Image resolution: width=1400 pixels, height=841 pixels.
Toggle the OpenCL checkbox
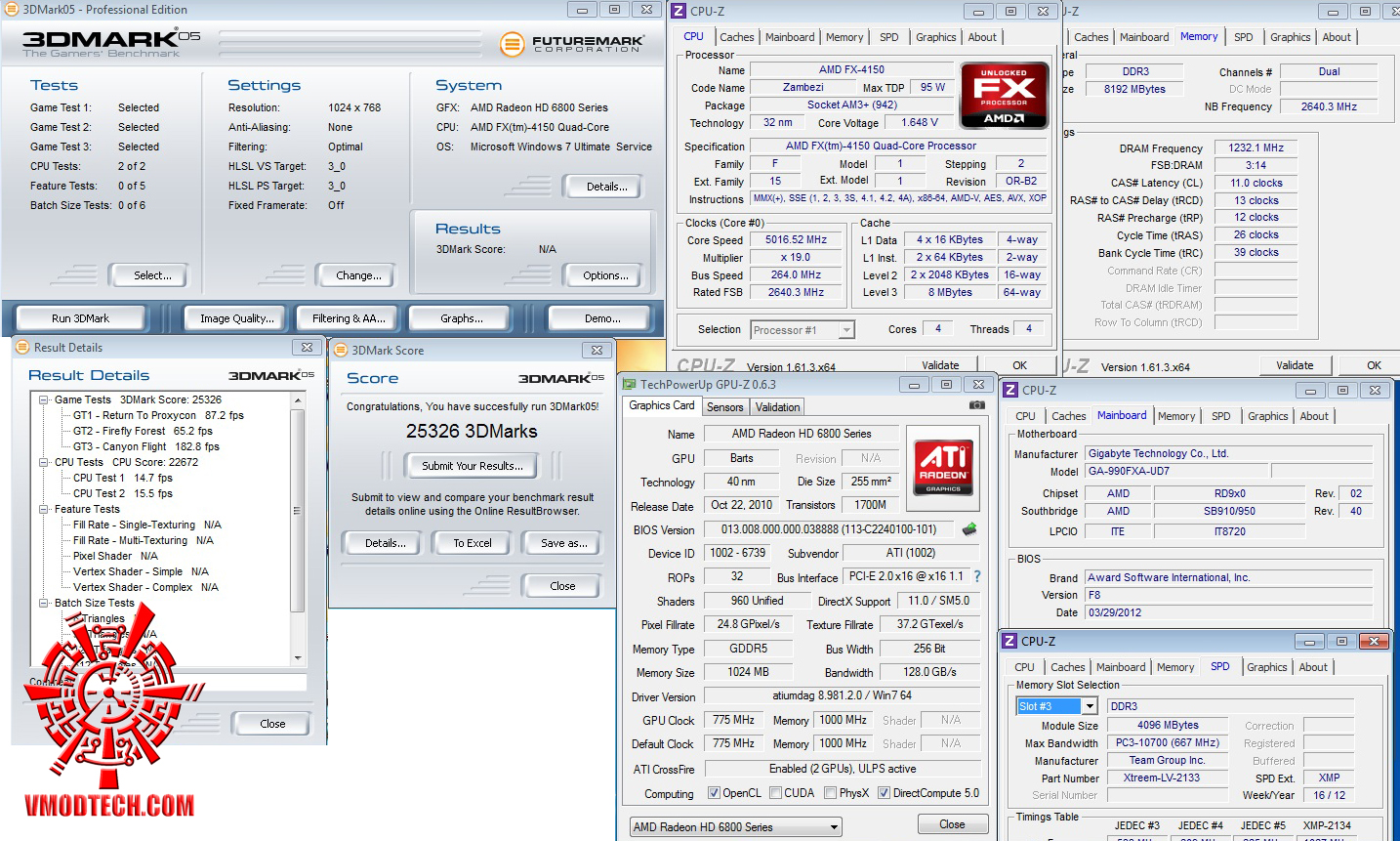click(714, 793)
